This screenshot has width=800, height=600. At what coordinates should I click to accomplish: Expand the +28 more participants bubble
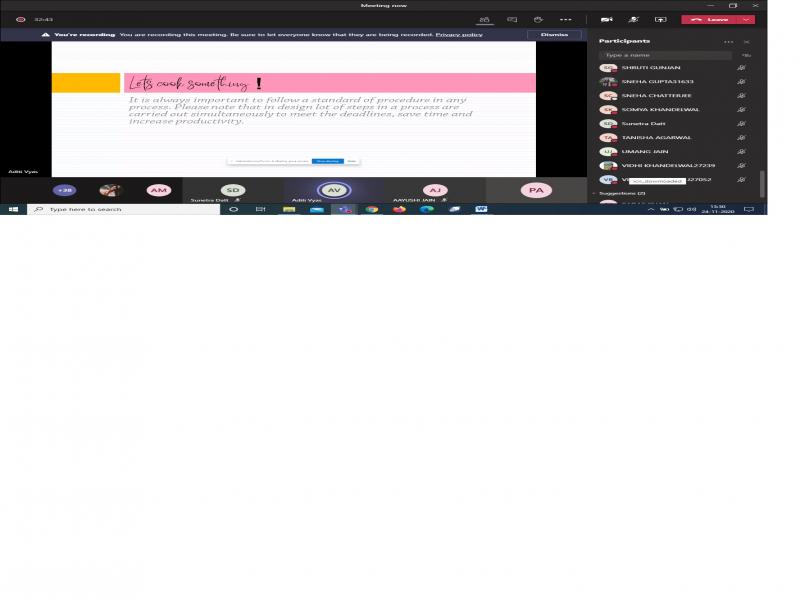pyautogui.click(x=64, y=190)
